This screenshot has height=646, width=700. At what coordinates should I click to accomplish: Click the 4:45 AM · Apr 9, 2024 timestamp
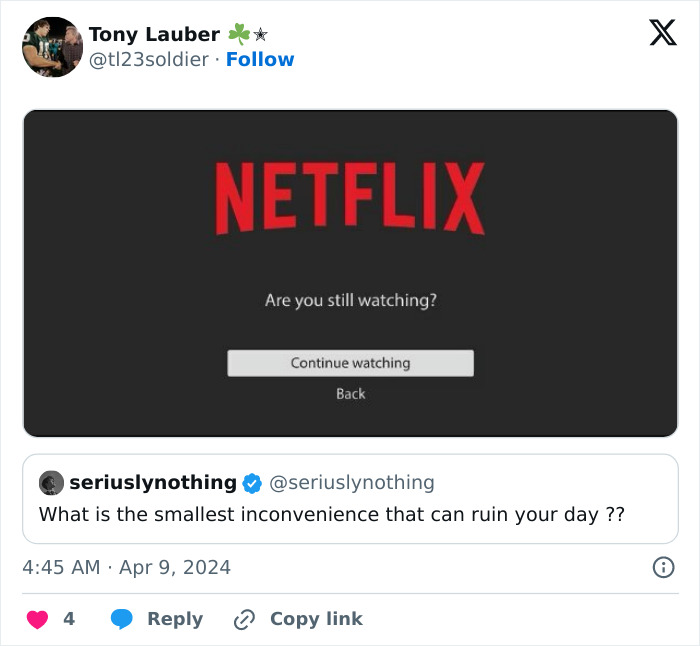(126, 567)
